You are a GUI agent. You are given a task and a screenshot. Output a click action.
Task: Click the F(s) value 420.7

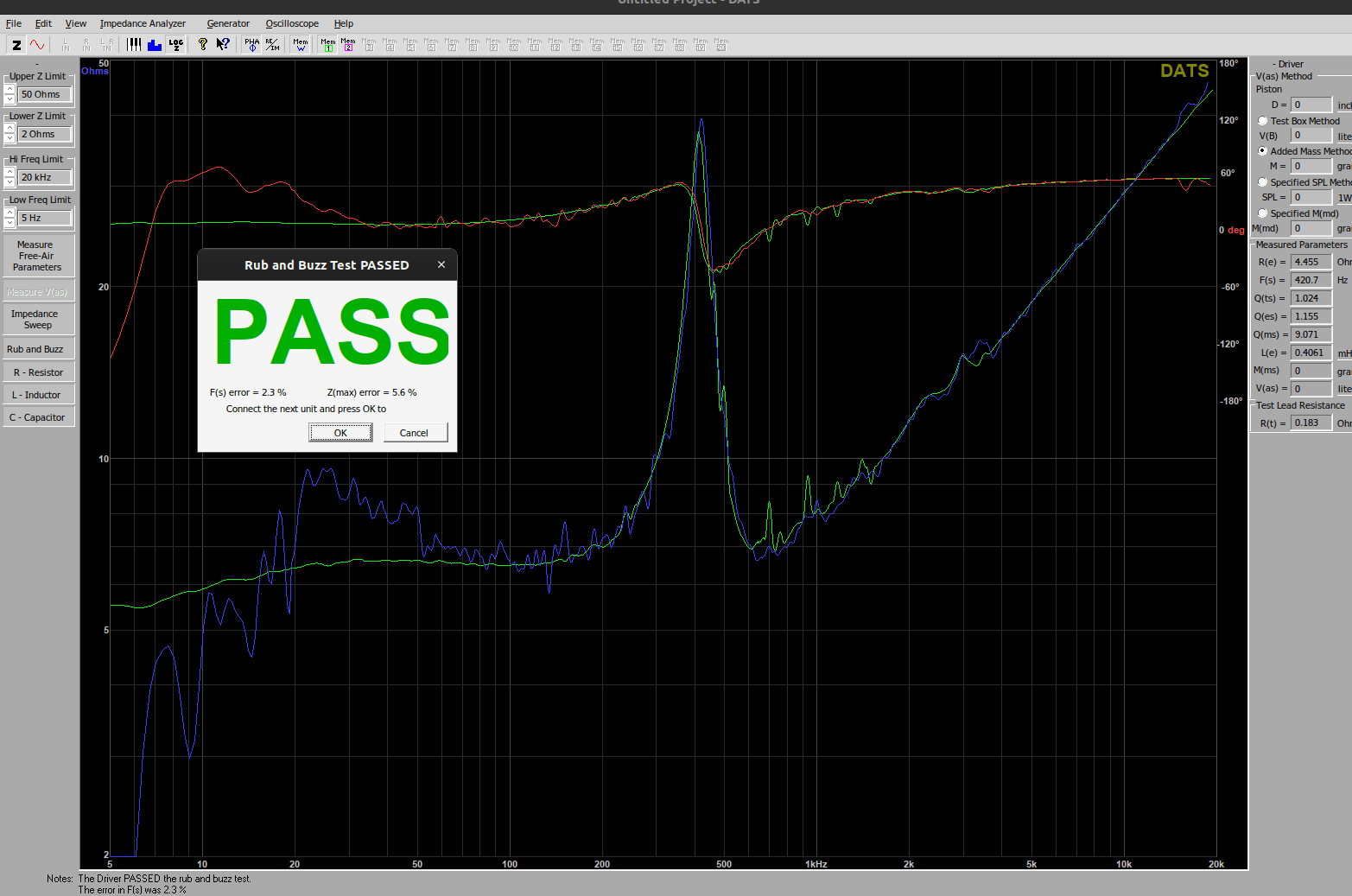[1311, 280]
